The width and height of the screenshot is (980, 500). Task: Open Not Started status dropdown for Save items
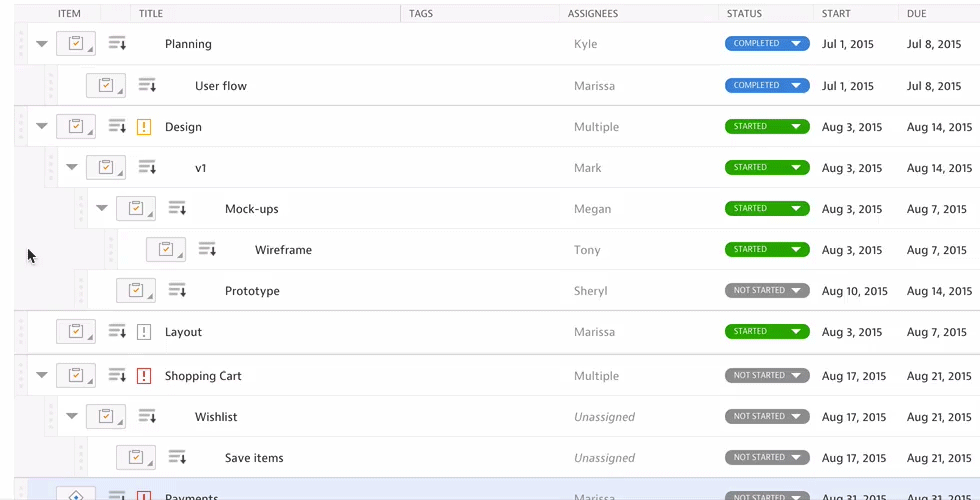[x=767, y=458]
